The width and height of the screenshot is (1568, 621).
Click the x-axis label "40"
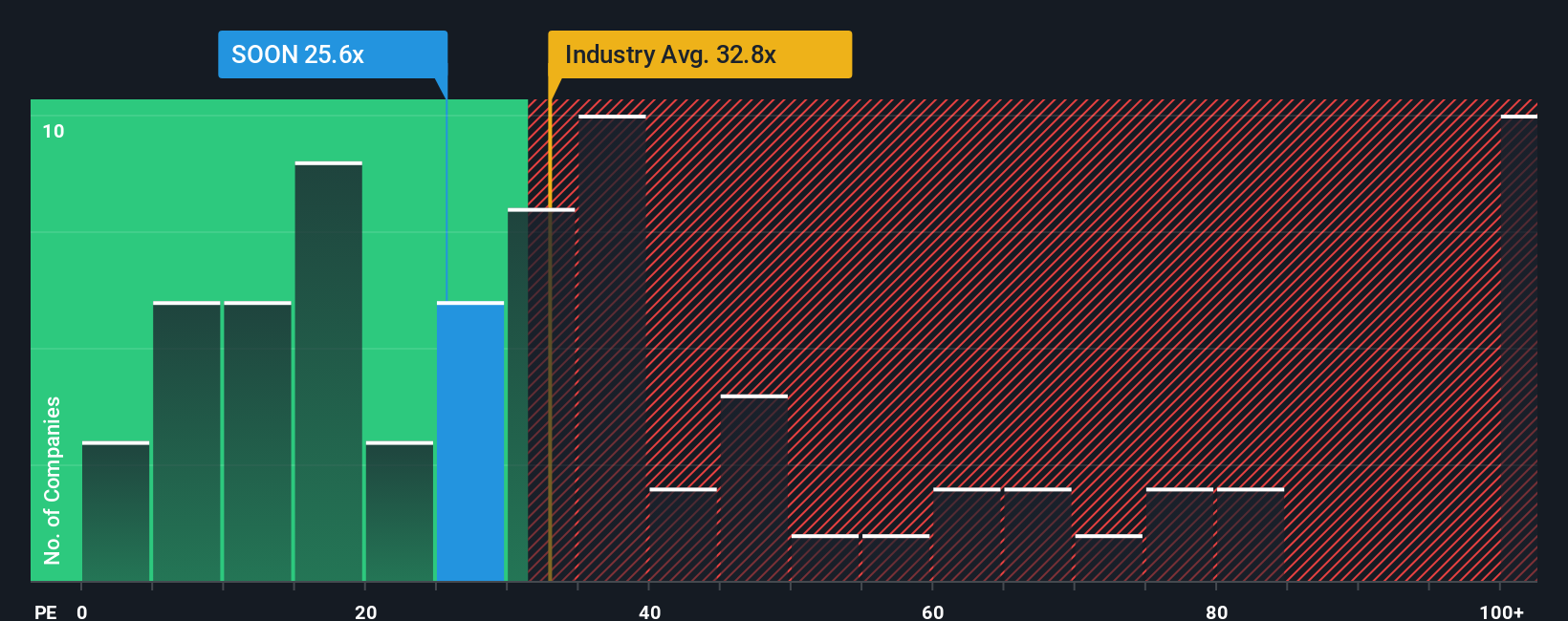pyautogui.click(x=649, y=611)
